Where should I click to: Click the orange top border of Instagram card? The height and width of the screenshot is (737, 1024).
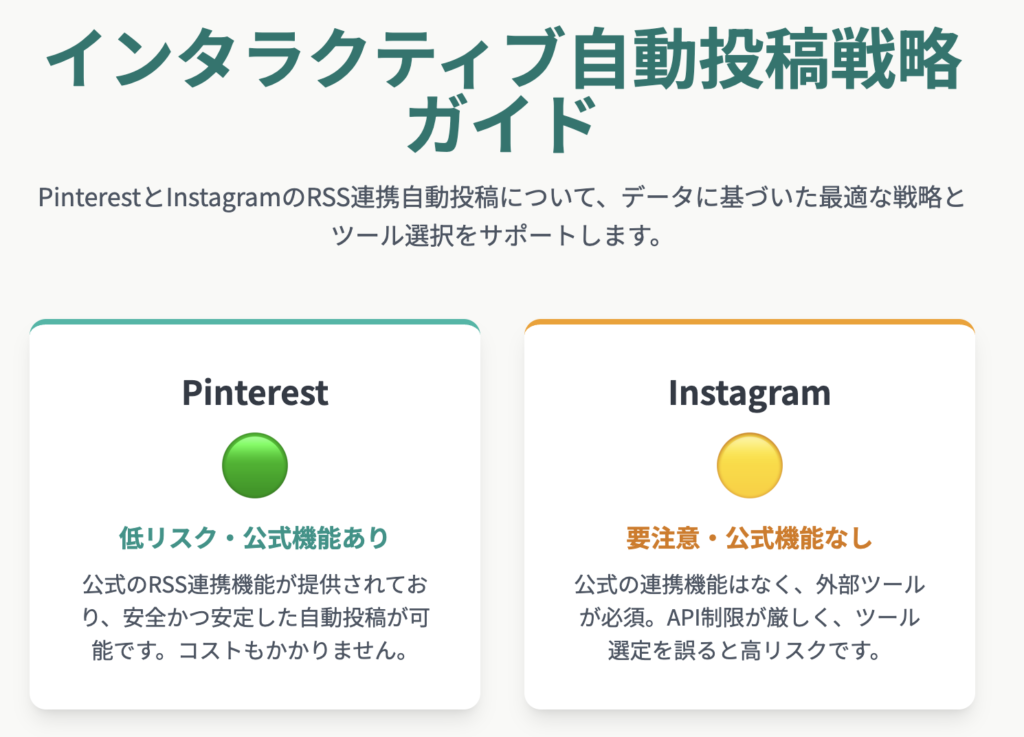[750, 322]
